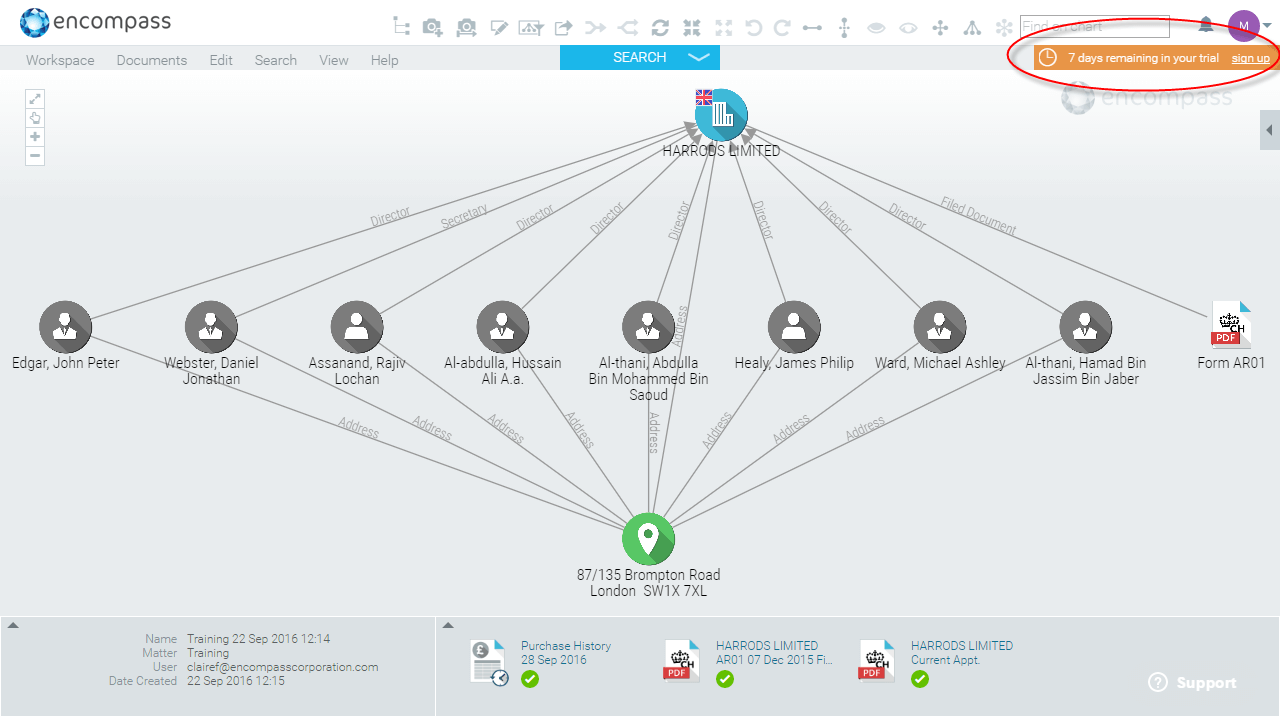Select the horizontal node alignment icon

pos(812,27)
